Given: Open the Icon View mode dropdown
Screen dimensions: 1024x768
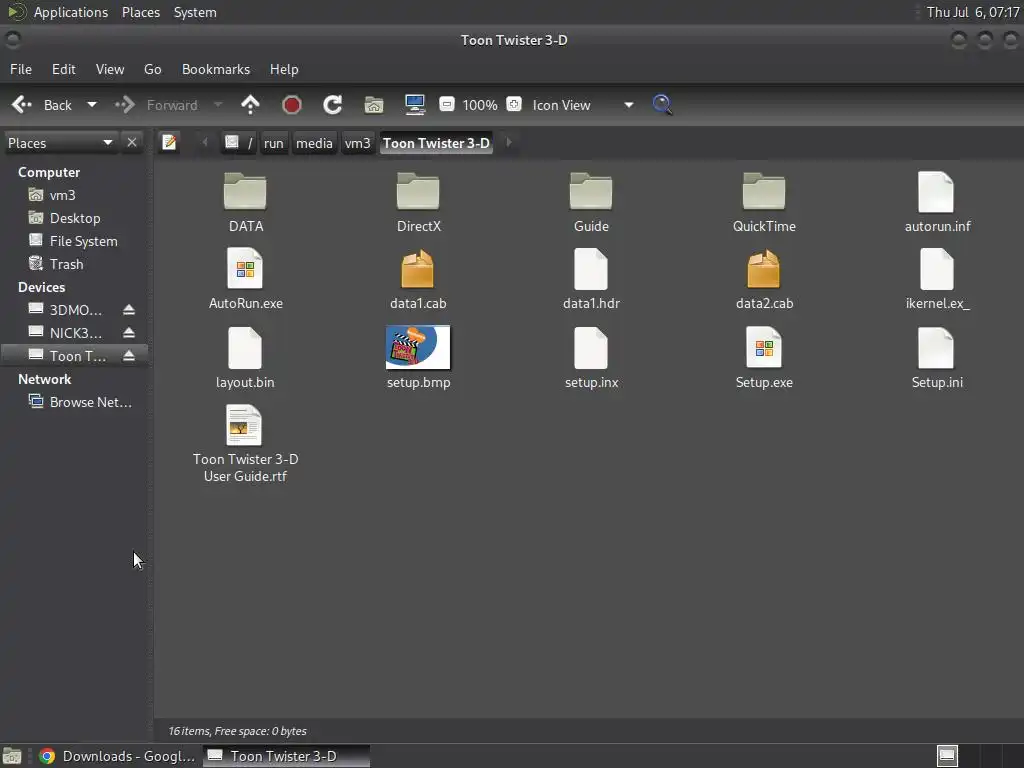Looking at the screenshot, I should [x=581, y=105].
